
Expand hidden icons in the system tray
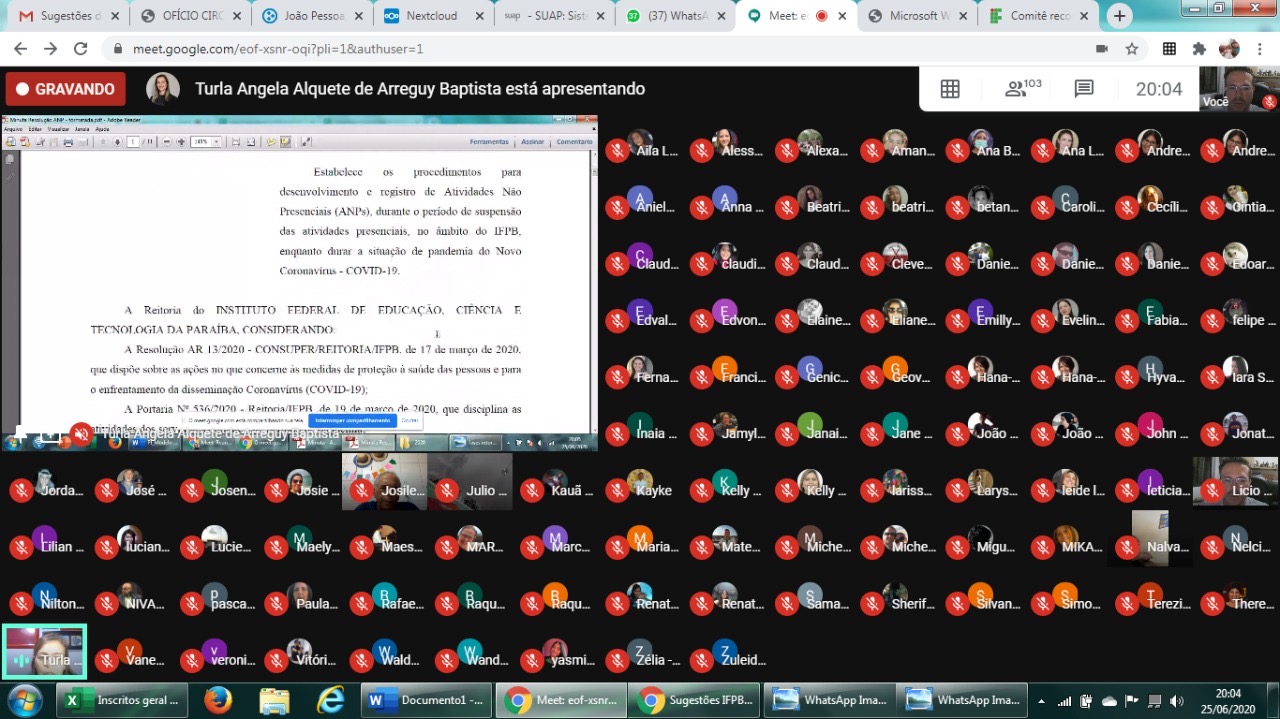1040,699
